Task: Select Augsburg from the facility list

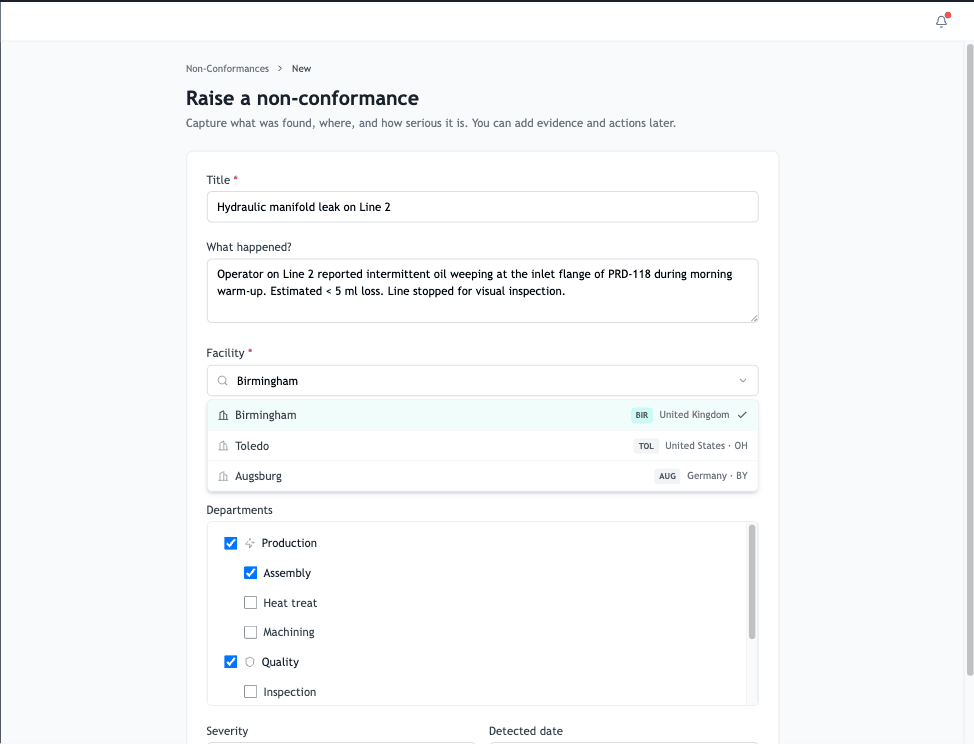Action: 482,476
